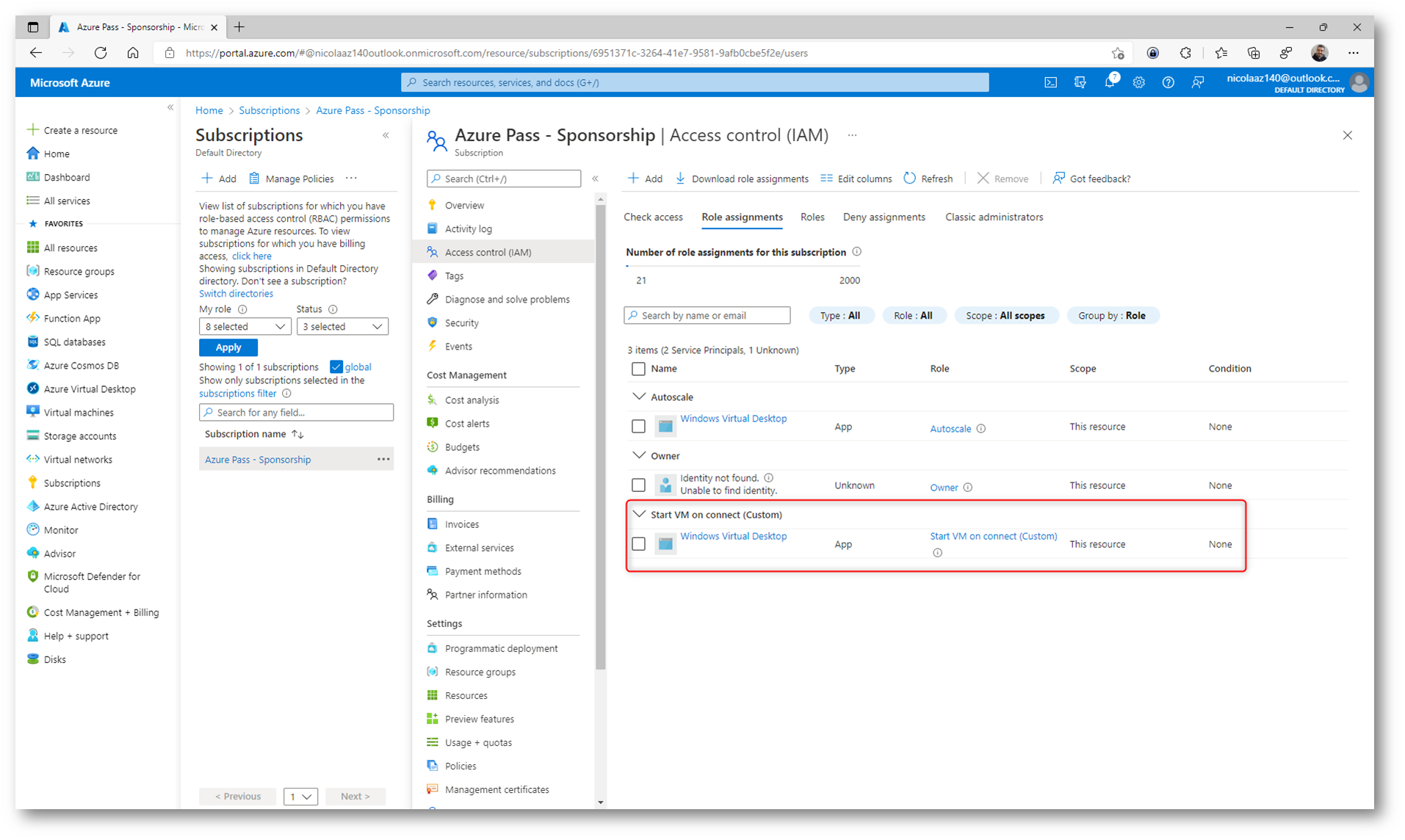Screen dimensions: 1405x840
Task: Switch to the Roles tab
Action: (x=812, y=217)
